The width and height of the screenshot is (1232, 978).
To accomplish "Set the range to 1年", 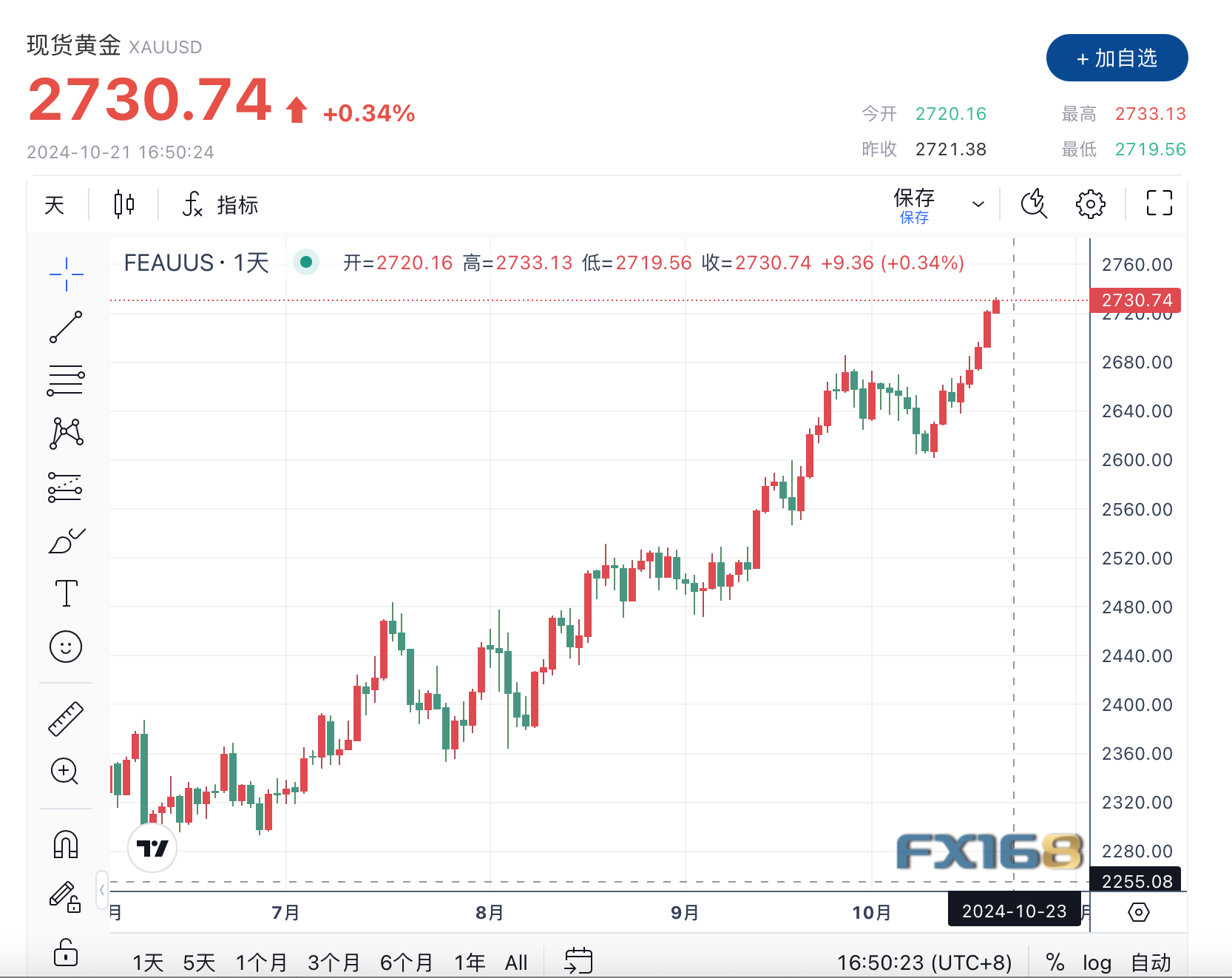I will (x=470, y=962).
